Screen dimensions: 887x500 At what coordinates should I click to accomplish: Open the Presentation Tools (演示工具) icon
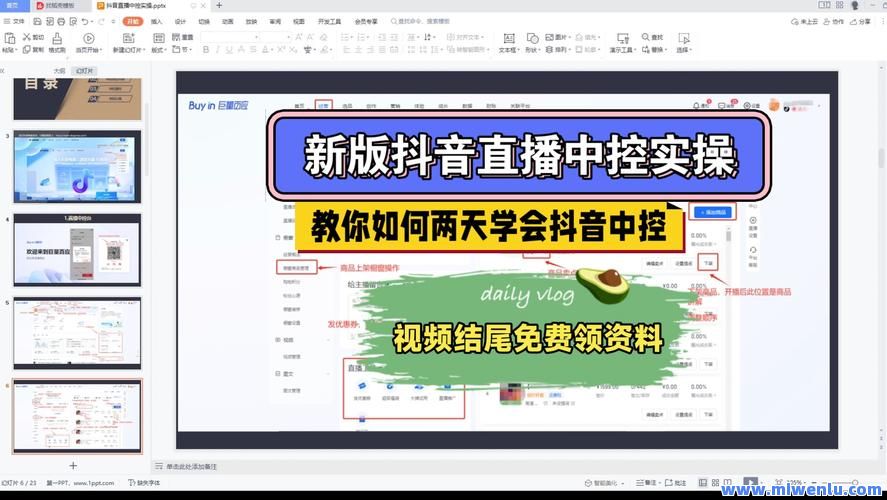tap(625, 42)
